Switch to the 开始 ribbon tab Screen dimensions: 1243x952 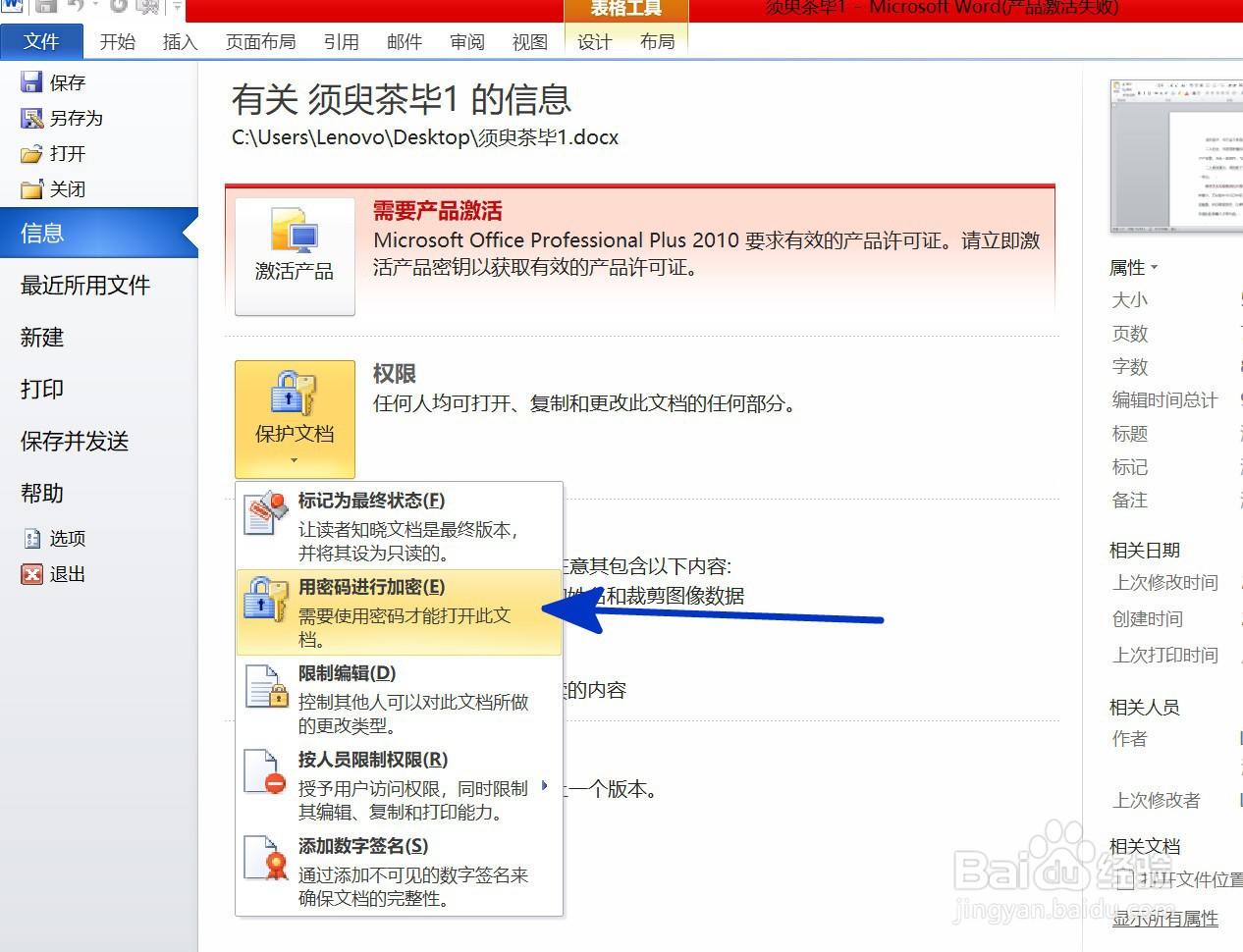pyautogui.click(x=117, y=41)
